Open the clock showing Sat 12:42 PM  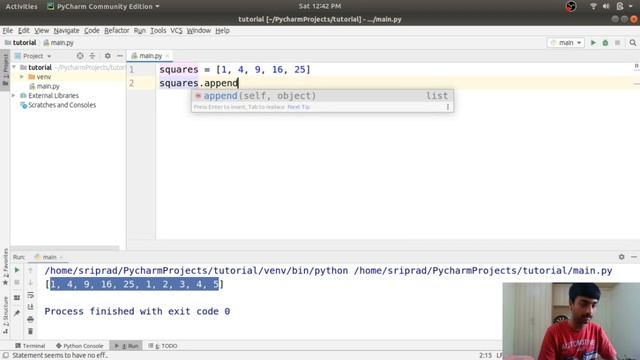pos(320,6)
